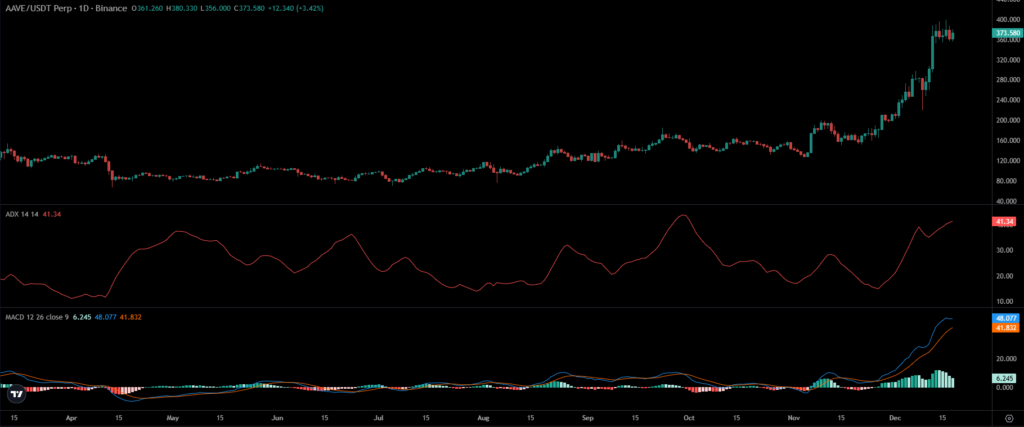Click May on the time axis
1024x427 pixels.
[x=172, y=416]
